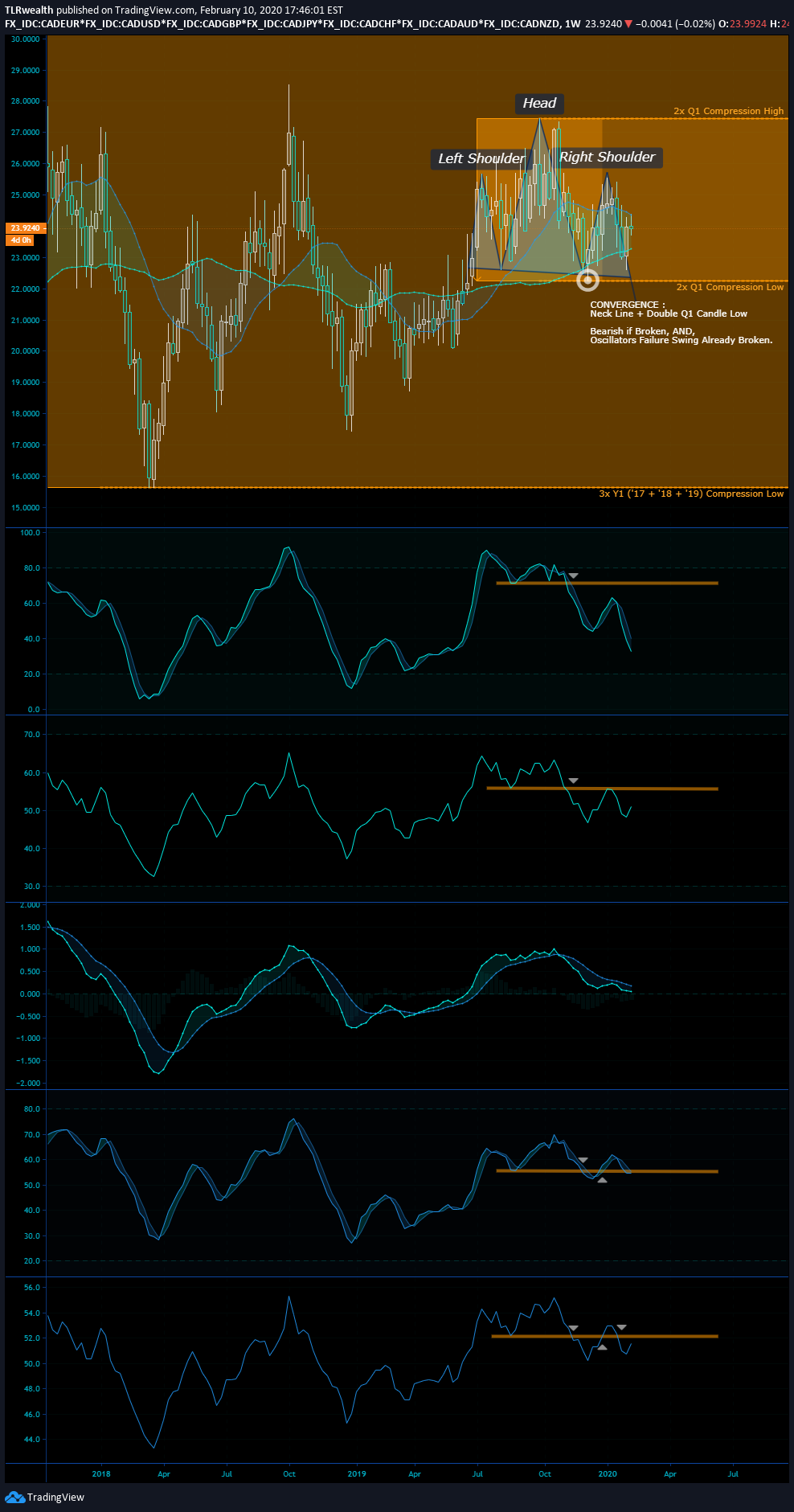Click the orange 23.9240 current price tag
Screen dimensions: 794x1512
pos(26,227)
